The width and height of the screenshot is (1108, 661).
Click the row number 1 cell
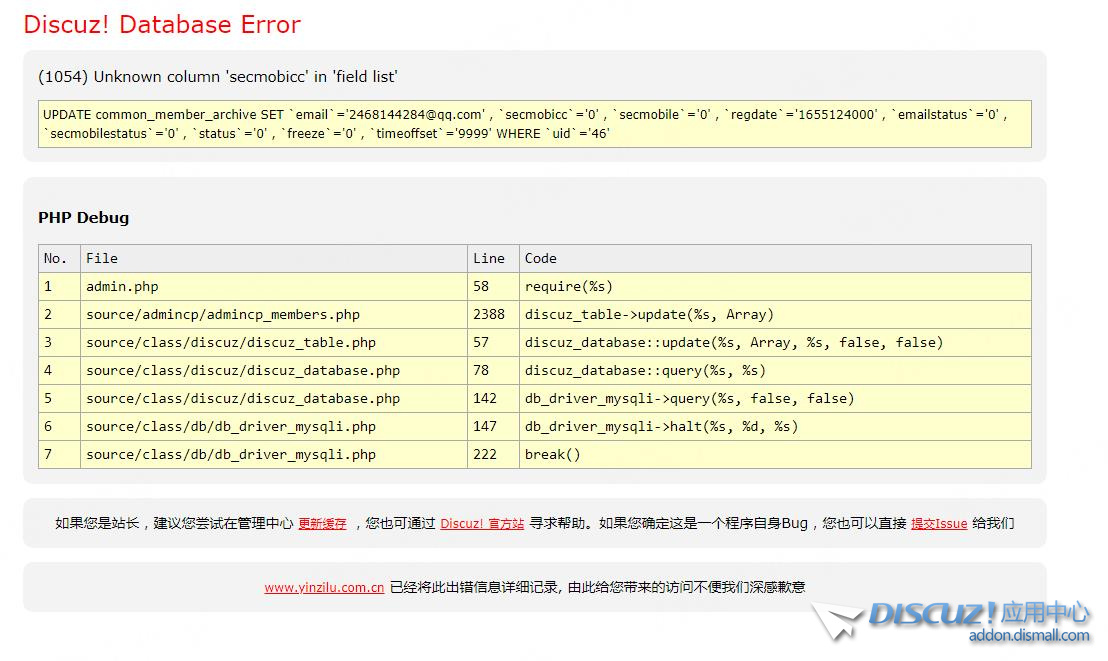pos(59,286)
